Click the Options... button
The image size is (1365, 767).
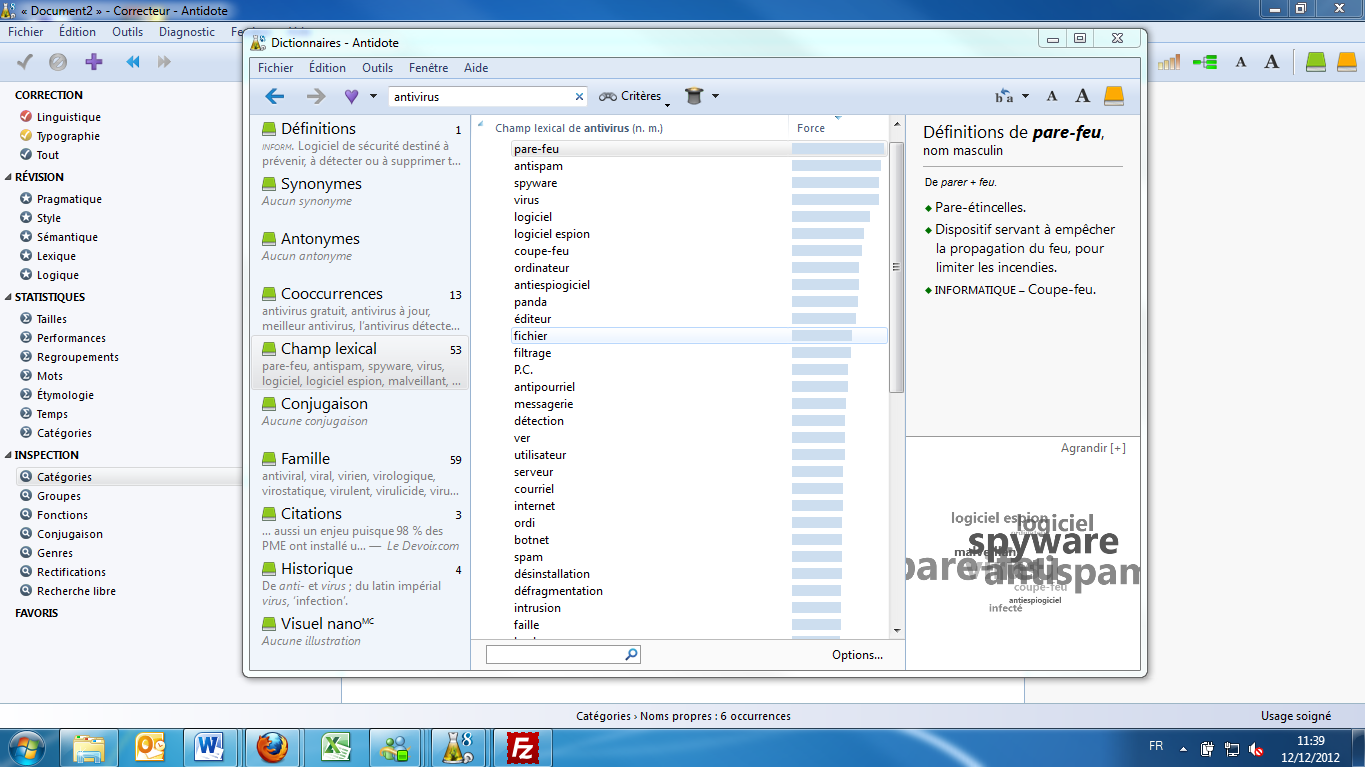[857, 655]
